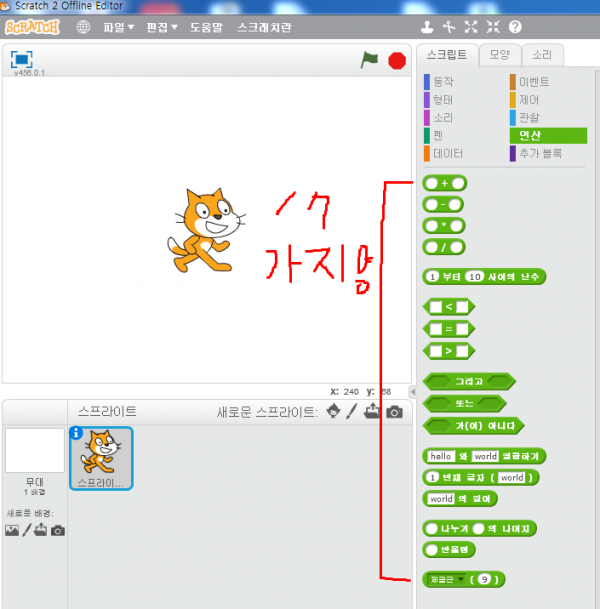Switch to the 스크립트 tab
Viewport: 600px width, 609px height.
pos(447,55)
